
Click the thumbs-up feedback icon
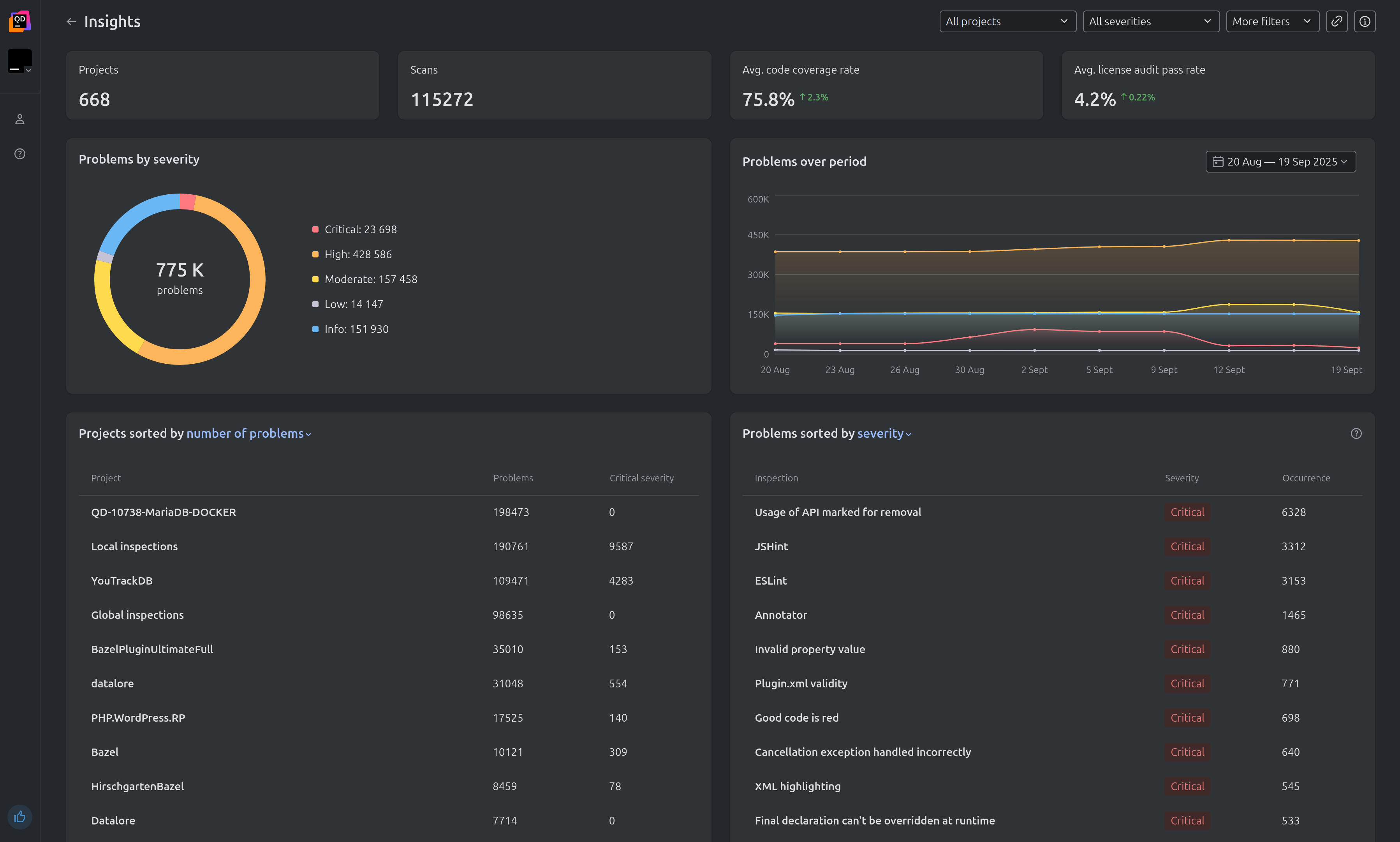click(x=19, y=816)
